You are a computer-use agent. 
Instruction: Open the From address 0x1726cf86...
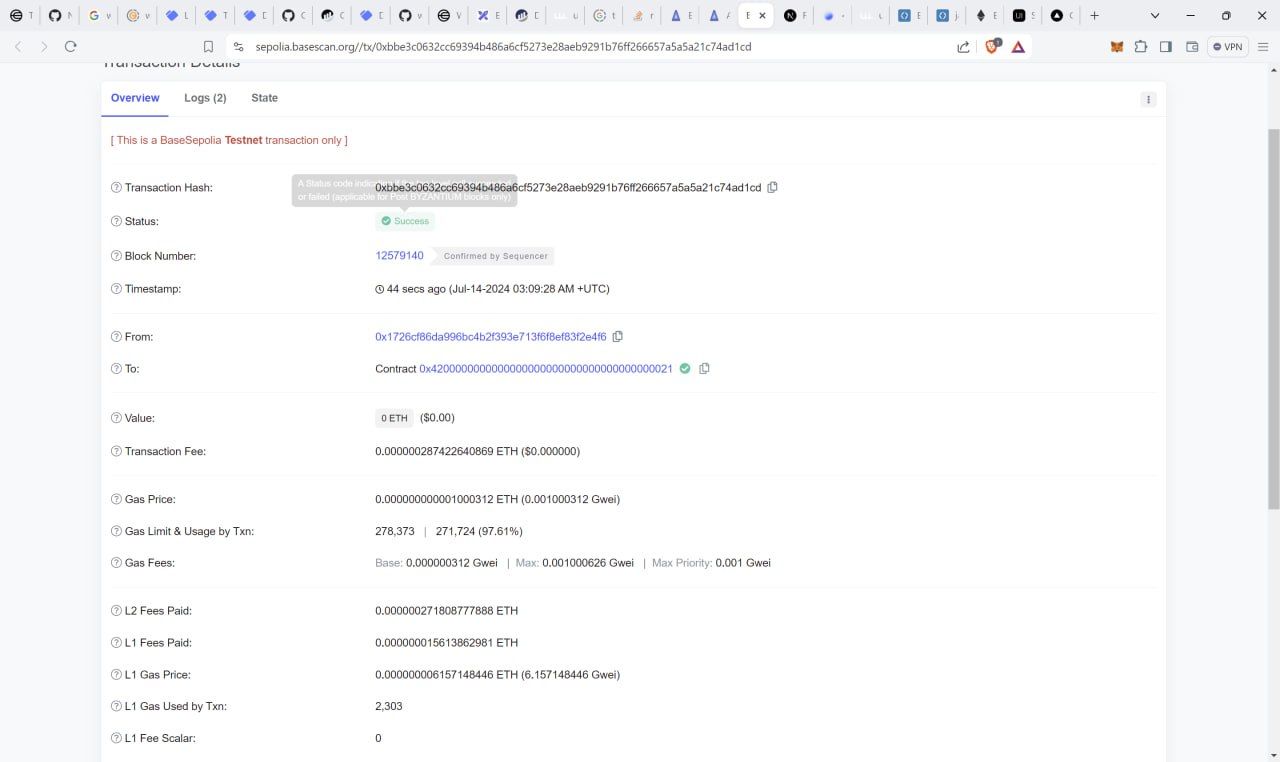point(490,337)
